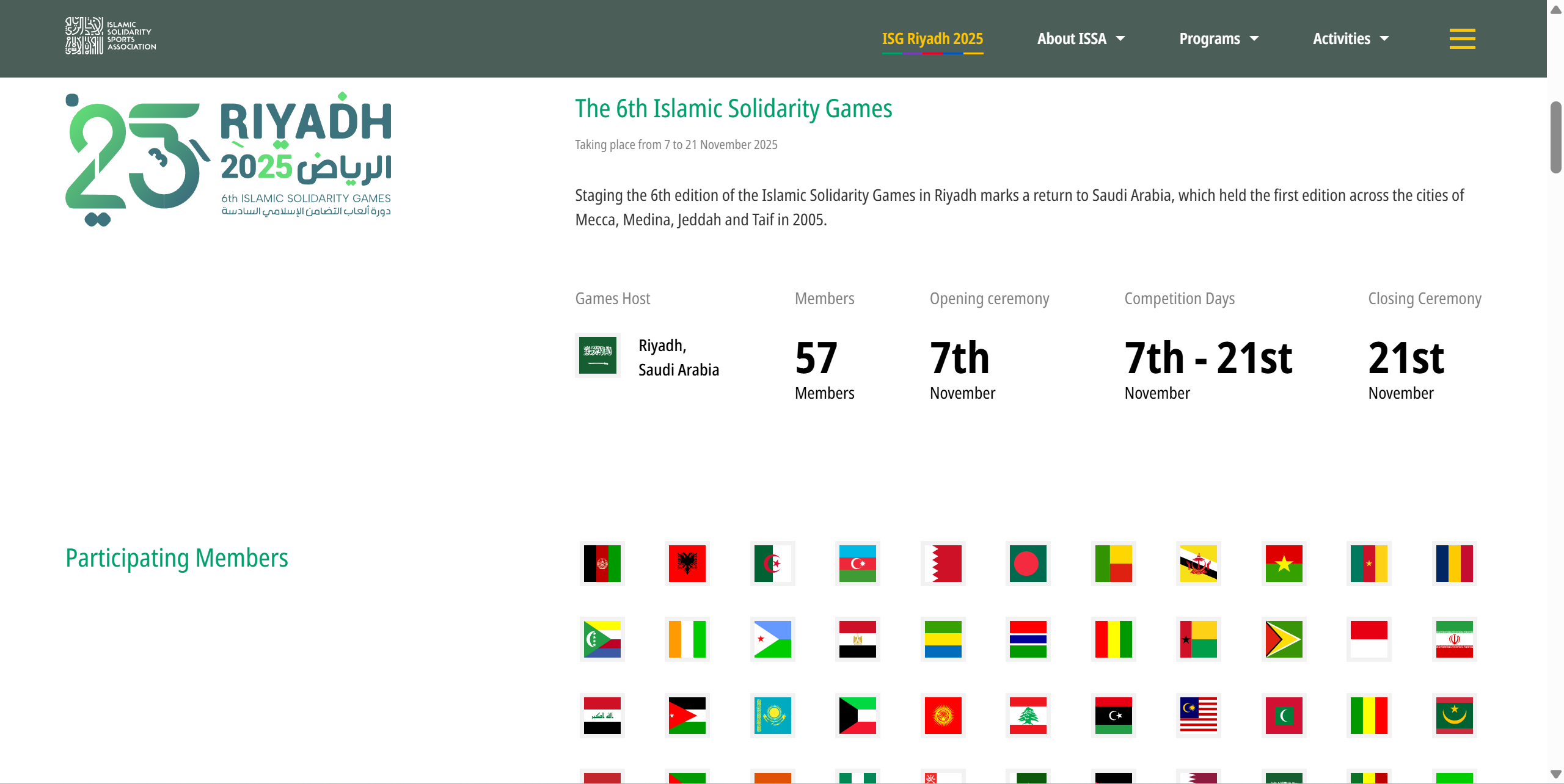1564x784 pixels.
Task: Click the Saudi Arabia host flag
Action: pyautogui.click(x=597, y=355)
